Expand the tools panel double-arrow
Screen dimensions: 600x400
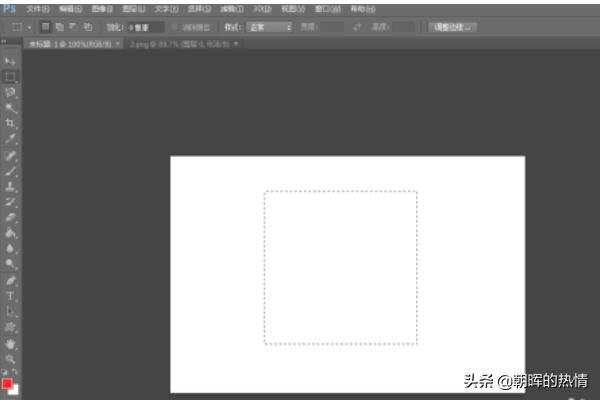click(x=3, y=42)
